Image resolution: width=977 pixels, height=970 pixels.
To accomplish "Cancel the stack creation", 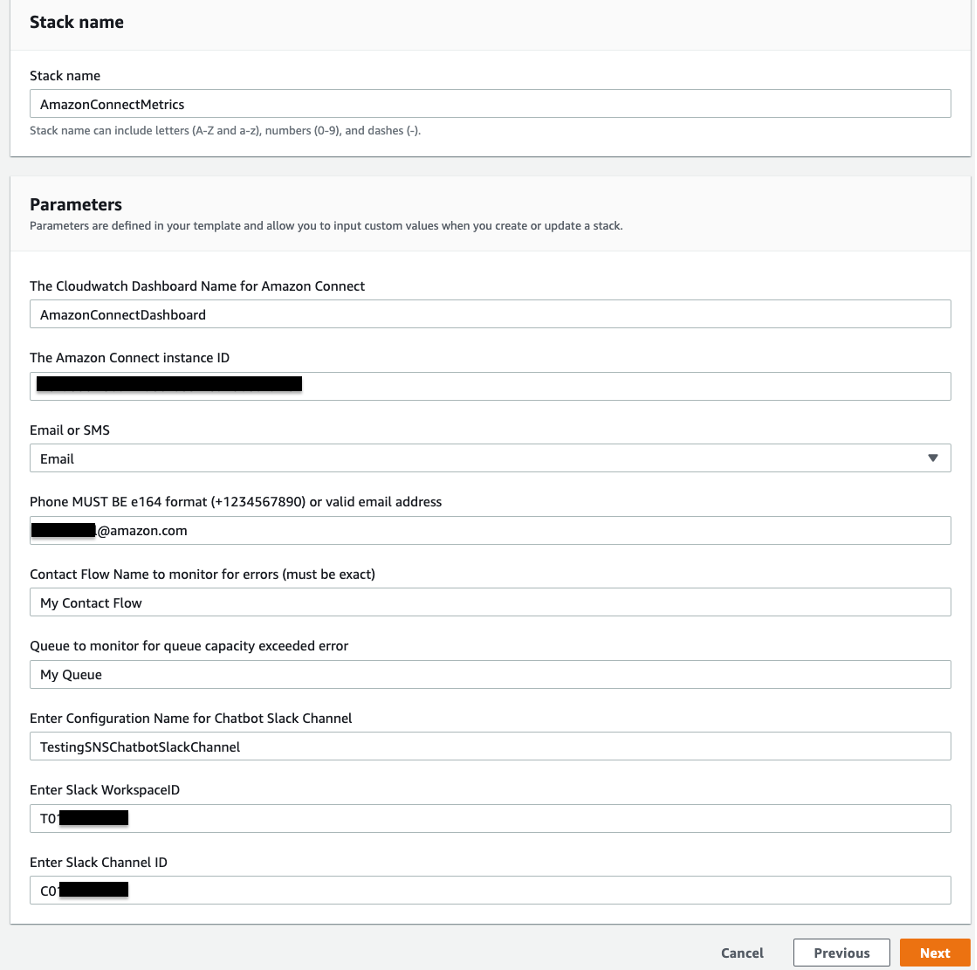I will tap(741, 953).
